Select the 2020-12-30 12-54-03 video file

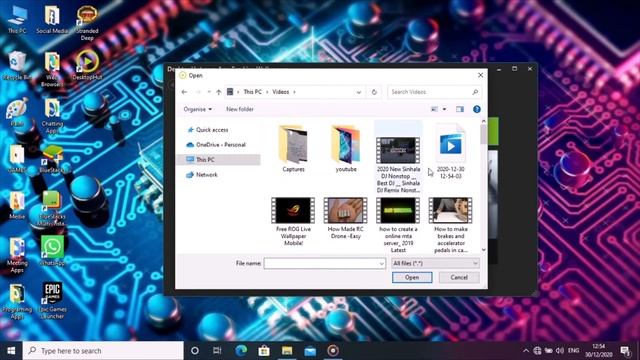pos(450,151)
